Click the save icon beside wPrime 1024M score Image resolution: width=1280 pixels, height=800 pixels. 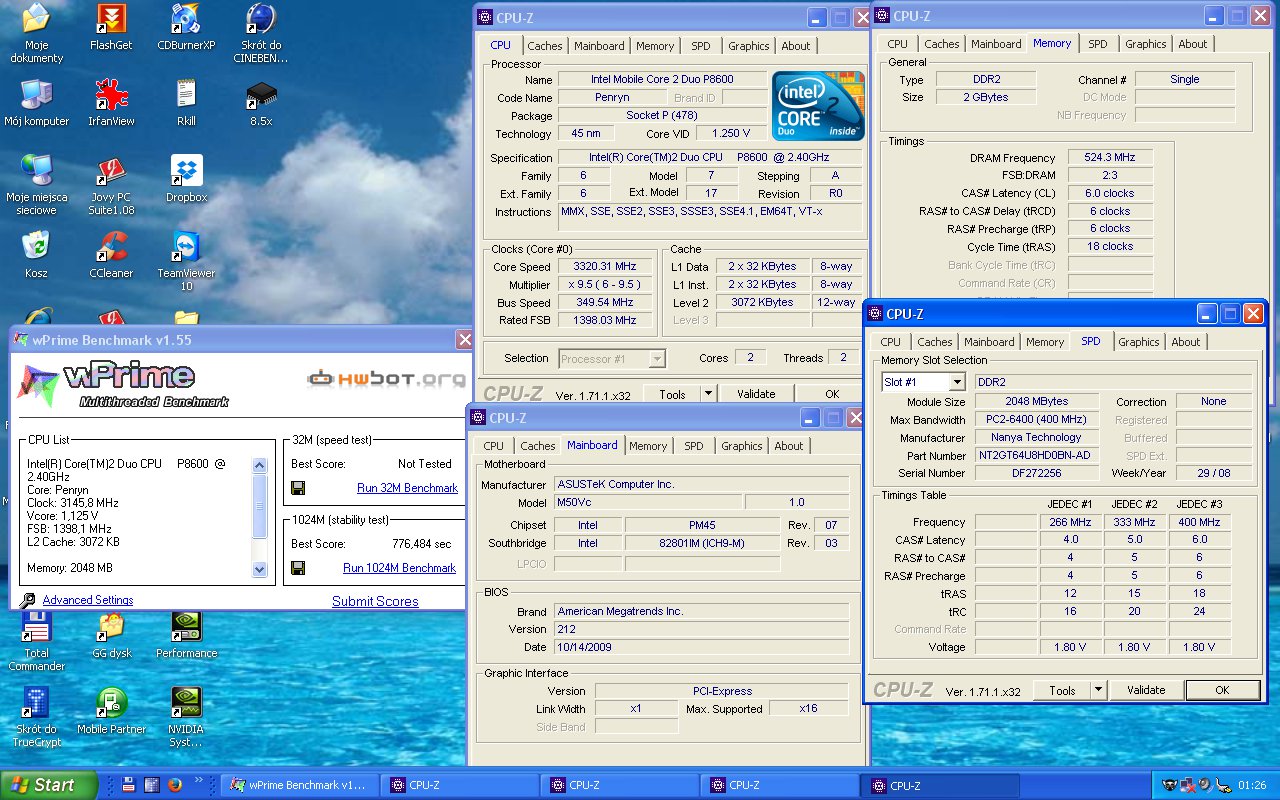pos(298,568)
